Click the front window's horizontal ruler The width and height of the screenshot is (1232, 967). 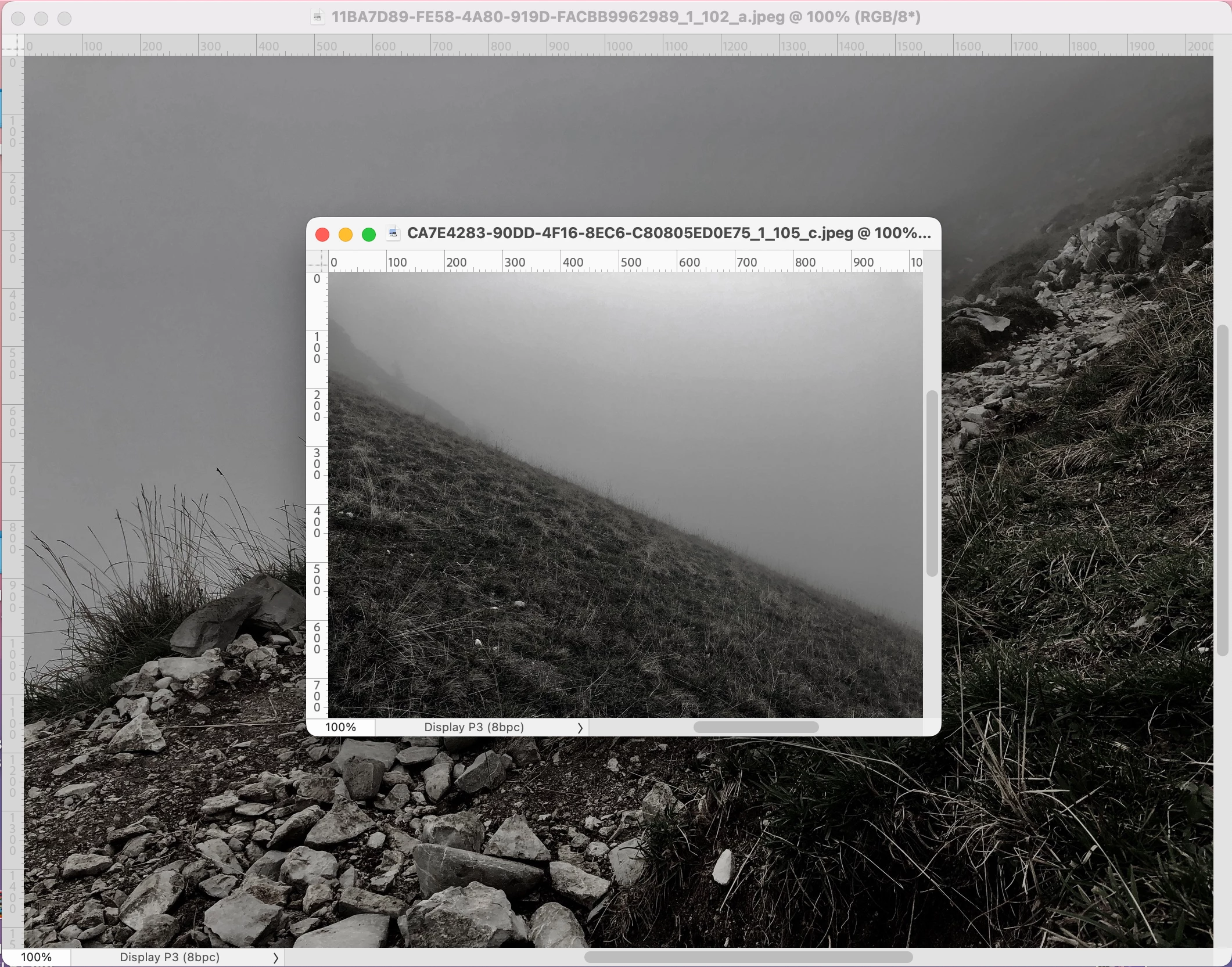click(x=625, y=262)
